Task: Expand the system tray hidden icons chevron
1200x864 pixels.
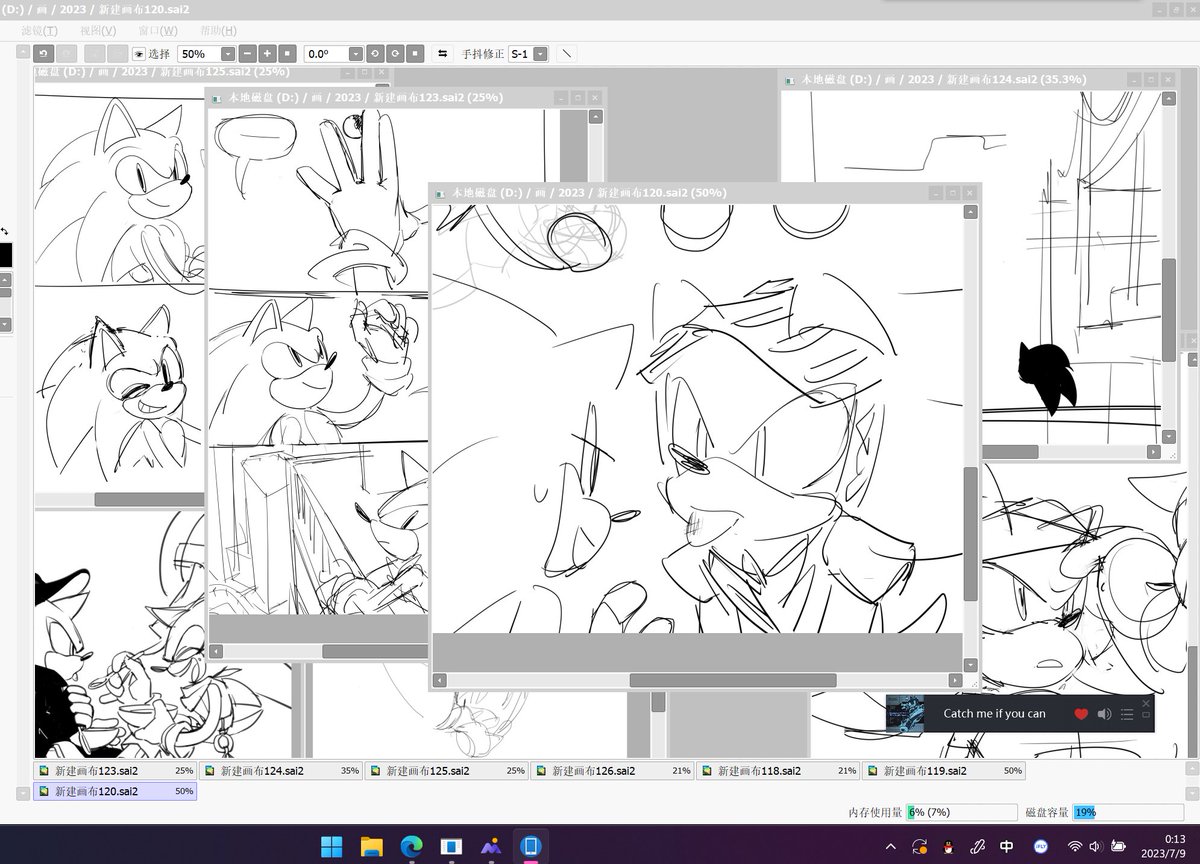Action: pos(891,846)
